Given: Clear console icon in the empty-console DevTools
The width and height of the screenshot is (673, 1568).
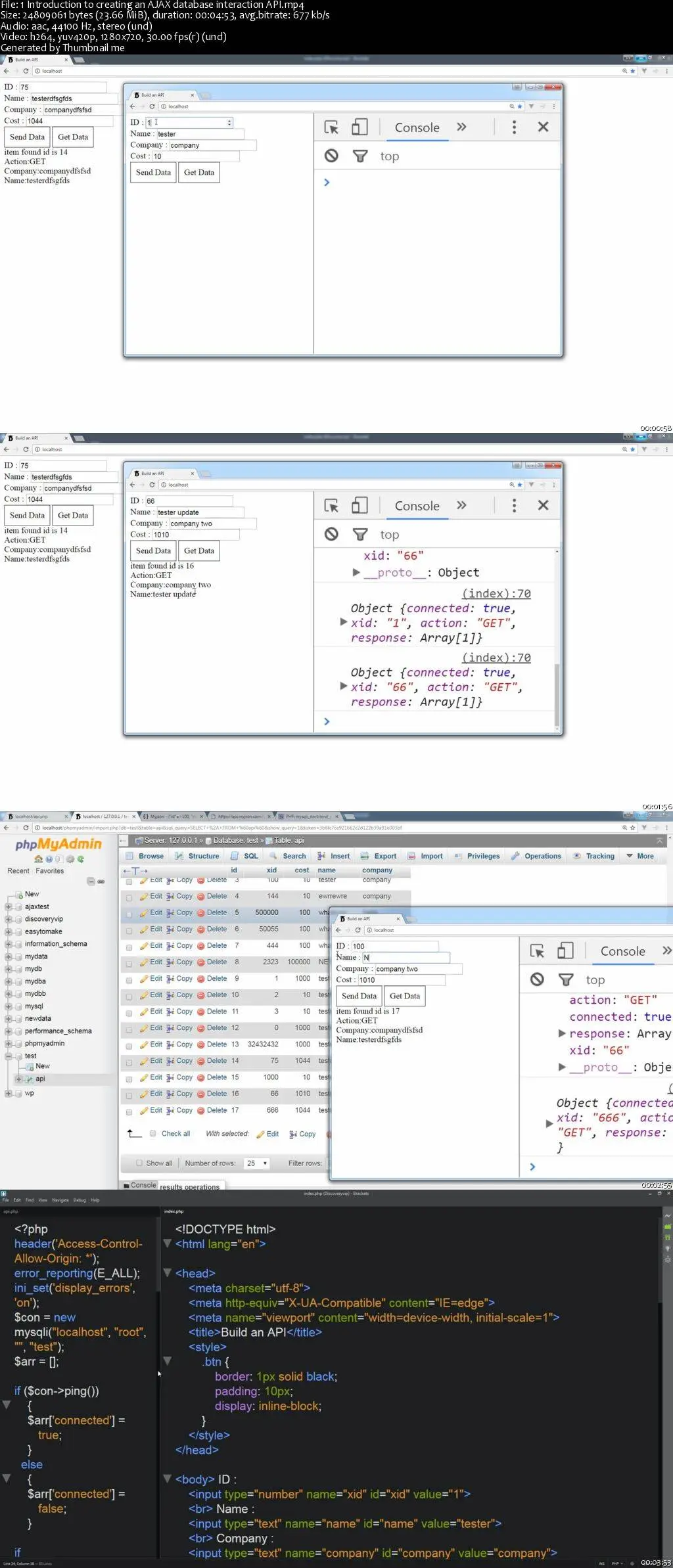Looking at the screenshot, I should (x=331, y=156).
